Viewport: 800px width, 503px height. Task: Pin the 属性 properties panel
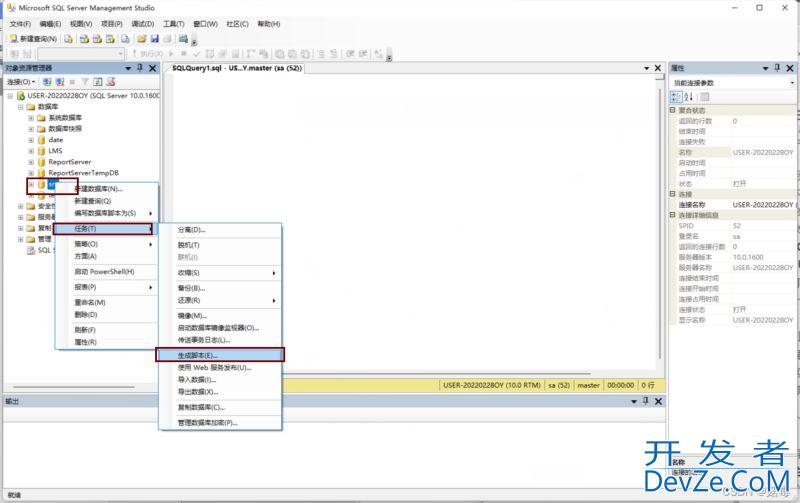778,67
